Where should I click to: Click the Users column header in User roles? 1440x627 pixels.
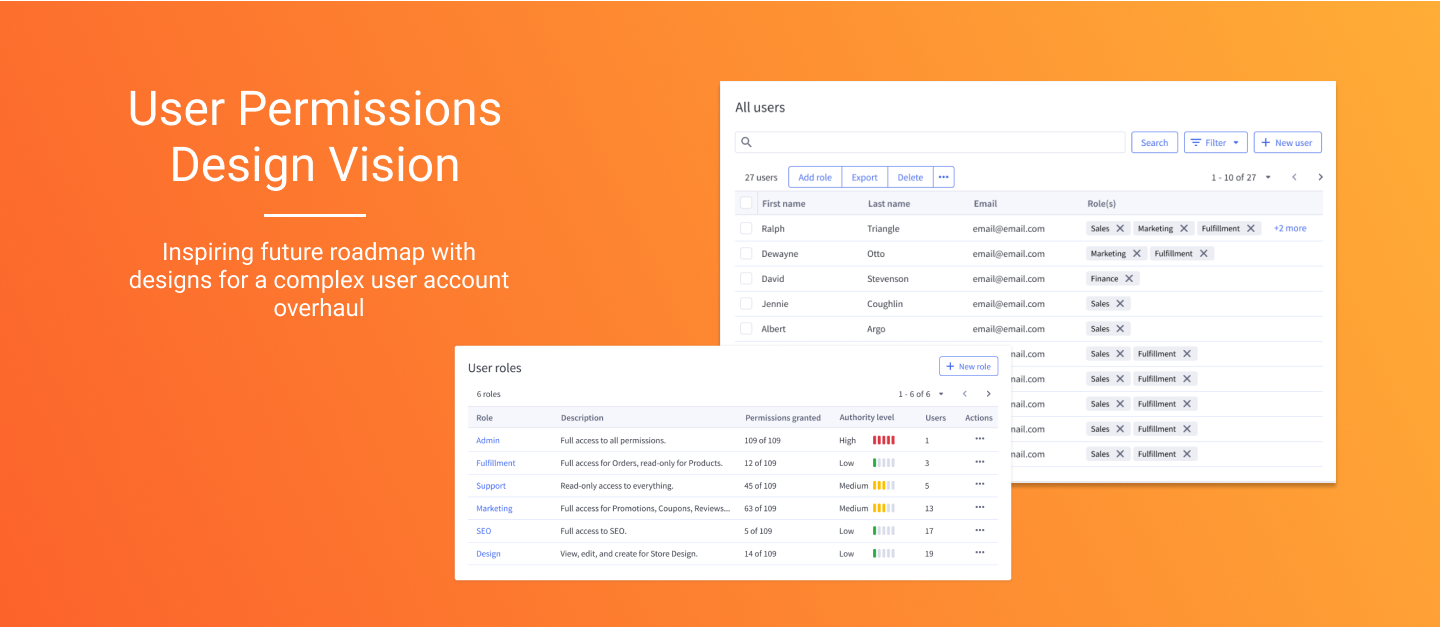tap(936, 418)
